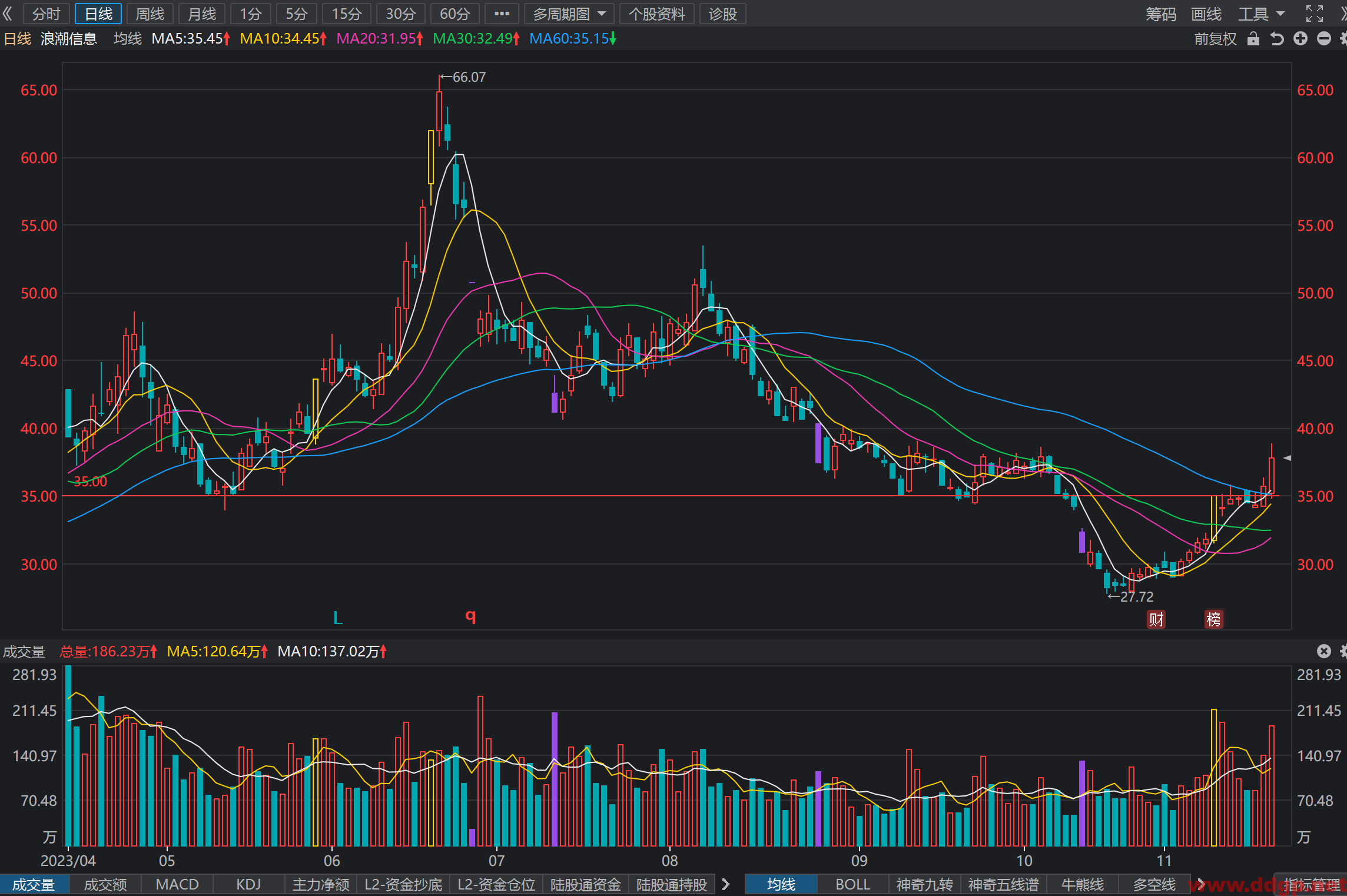Switch sub-chart to KDJ
The image size is (1347, 896).
click(x=248, y=884)
